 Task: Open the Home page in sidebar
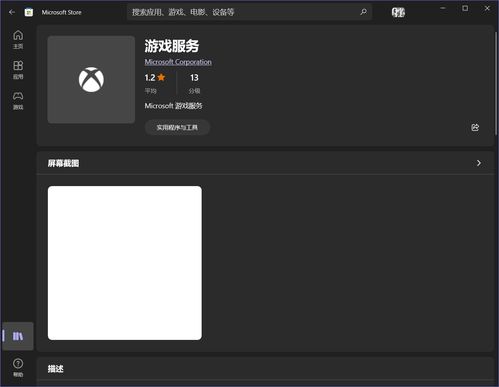(x=18, y=39)
